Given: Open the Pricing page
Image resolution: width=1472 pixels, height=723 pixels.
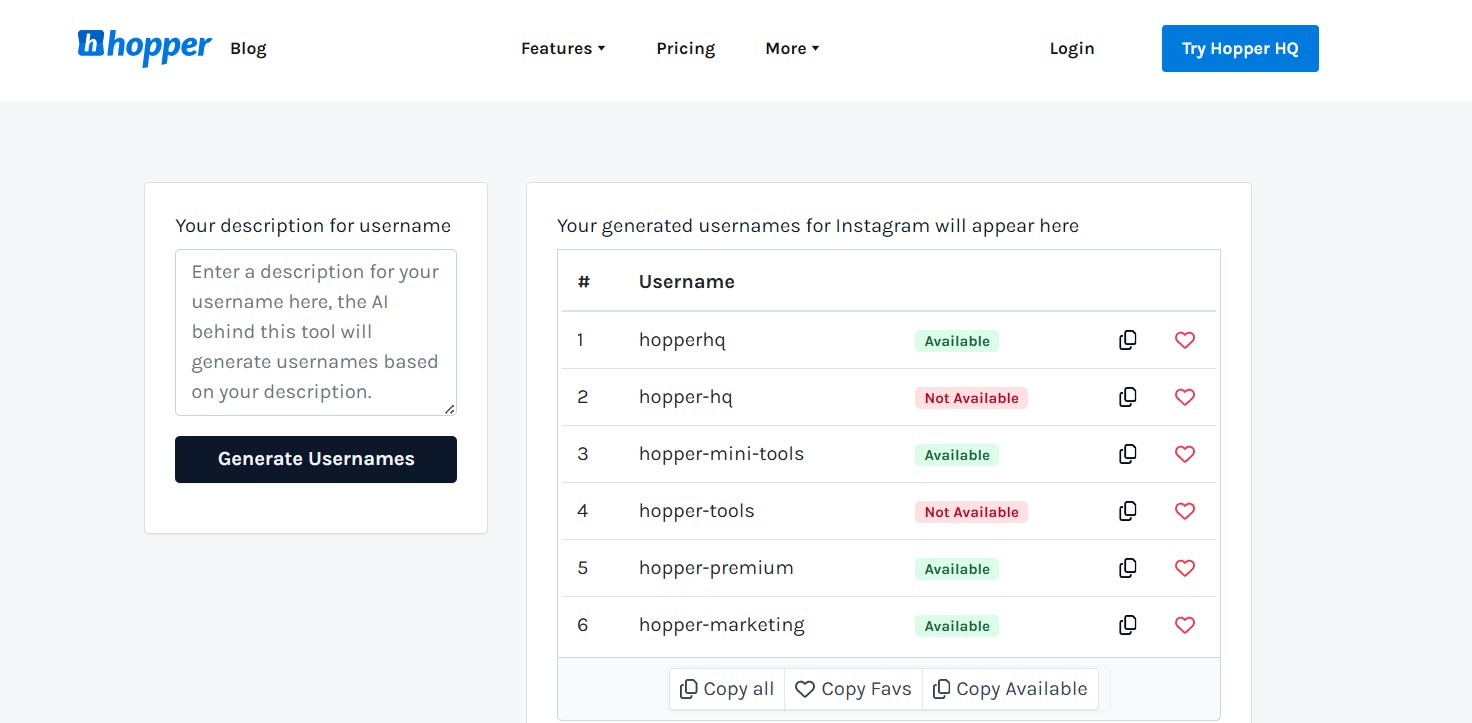Looking at the screenshot, I should tap(685, 48).
